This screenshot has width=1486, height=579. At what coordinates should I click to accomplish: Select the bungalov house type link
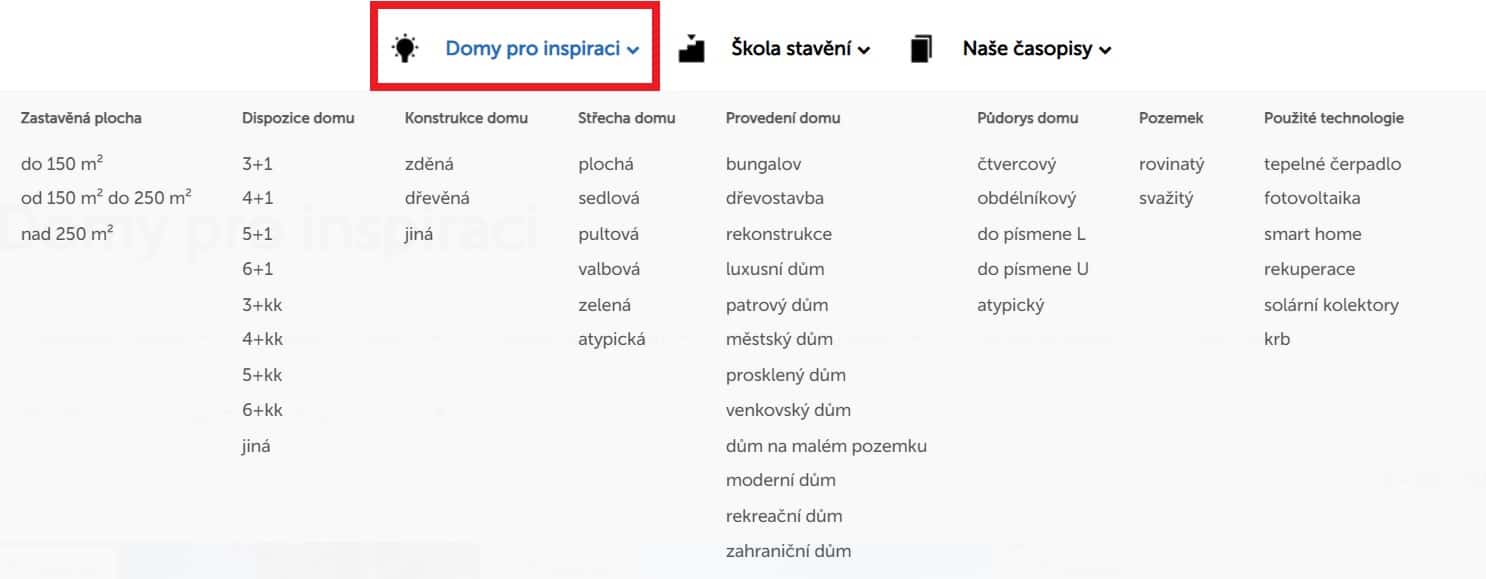coord(763,164)
